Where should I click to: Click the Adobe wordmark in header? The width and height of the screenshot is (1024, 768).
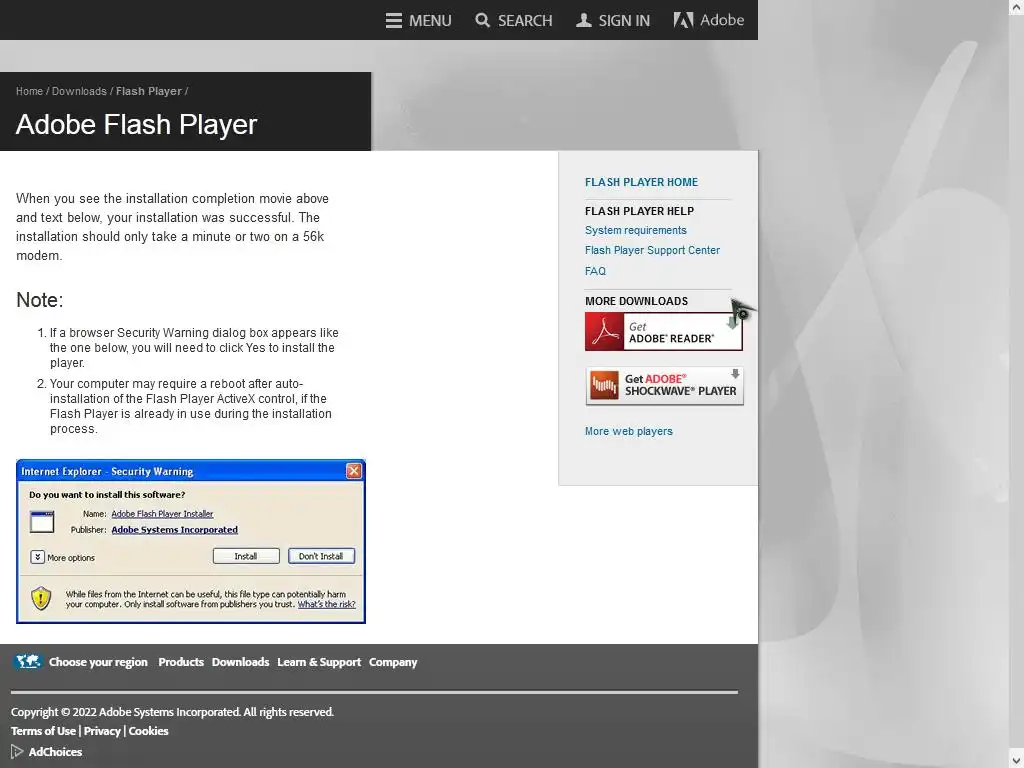click(x=722, y=20)
